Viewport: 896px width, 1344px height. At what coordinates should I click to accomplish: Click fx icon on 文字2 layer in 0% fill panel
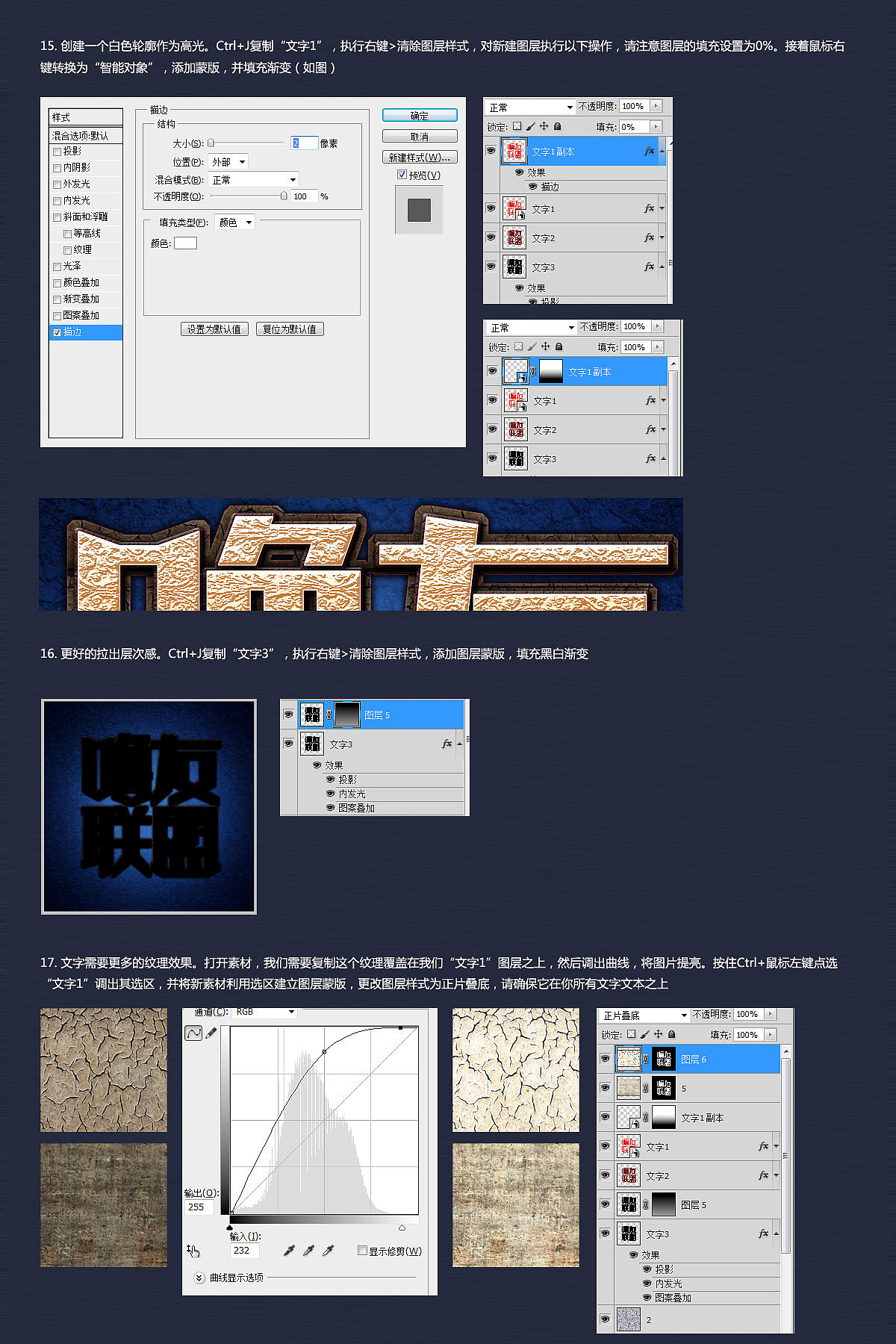649,237
